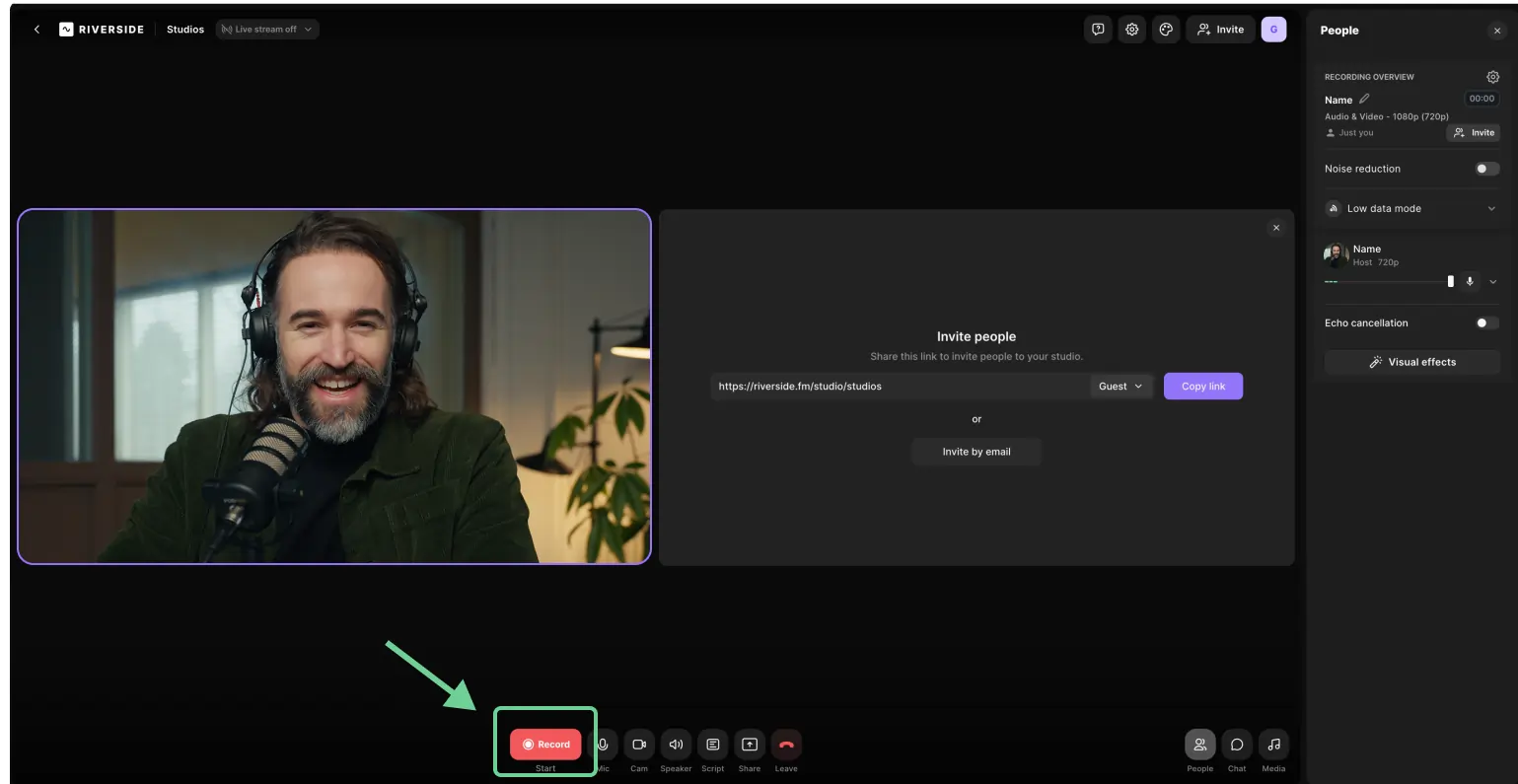Click the recording settings gear in the People panel

(1492, 76)
